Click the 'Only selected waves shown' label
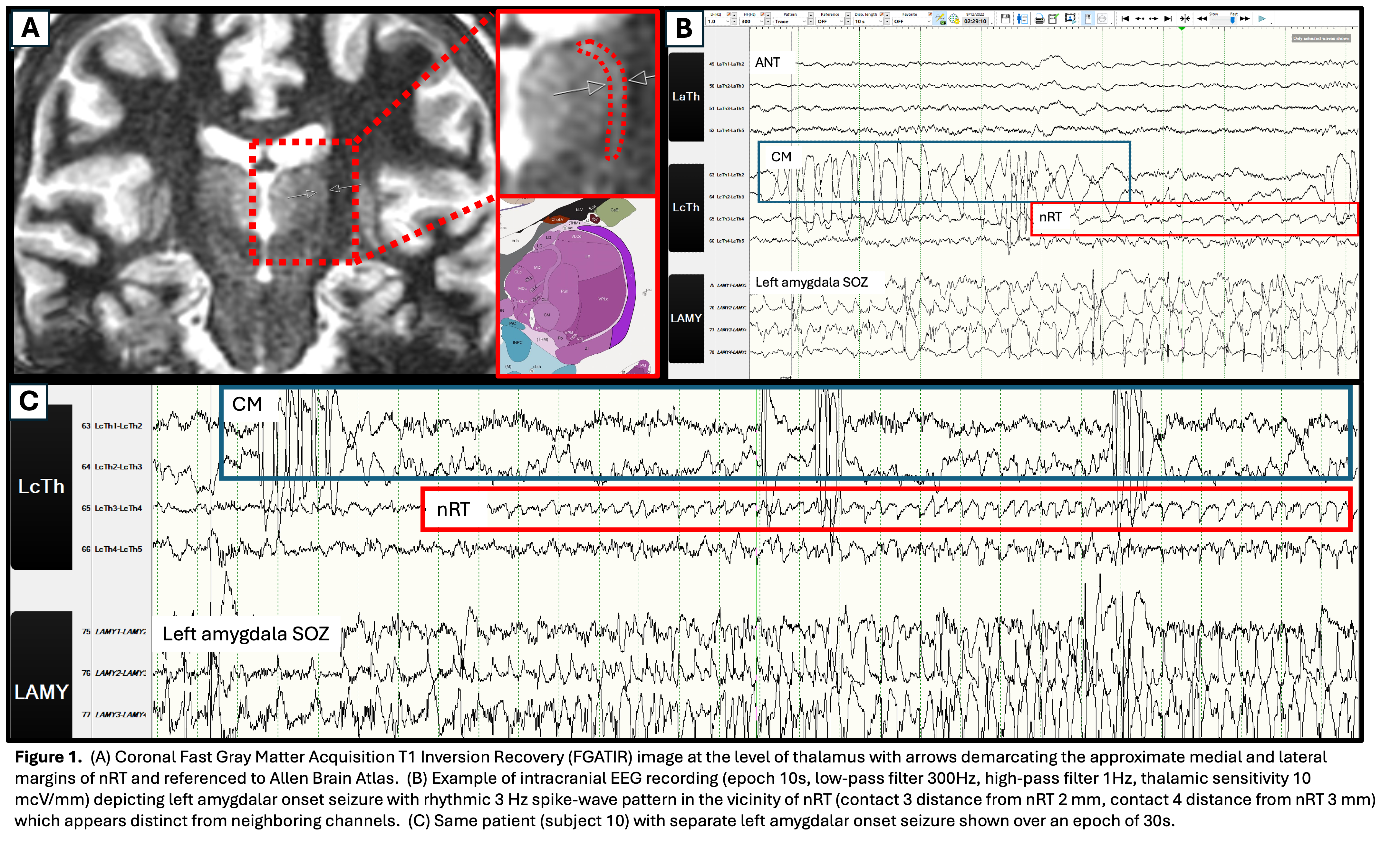This screenshot has width=1400, height=843. pyautogui.click(x=1321, y=38)
